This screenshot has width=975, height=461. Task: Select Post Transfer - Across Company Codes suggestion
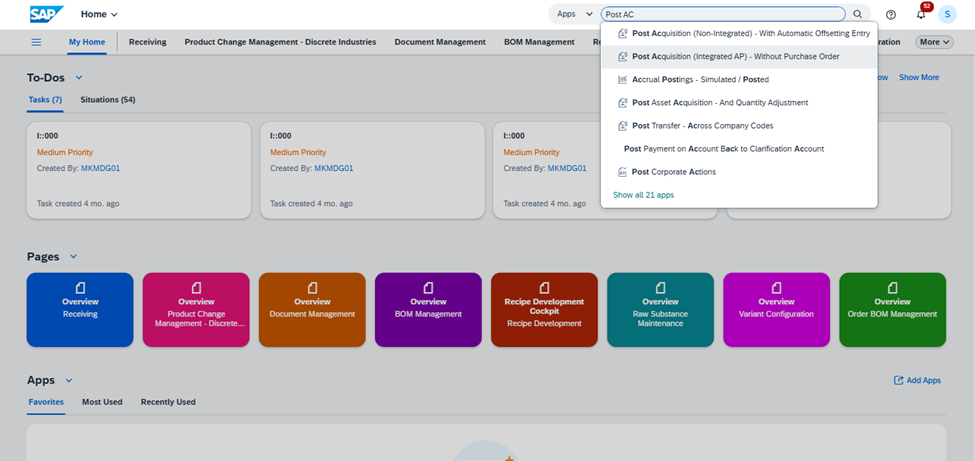tap(739, 126)
